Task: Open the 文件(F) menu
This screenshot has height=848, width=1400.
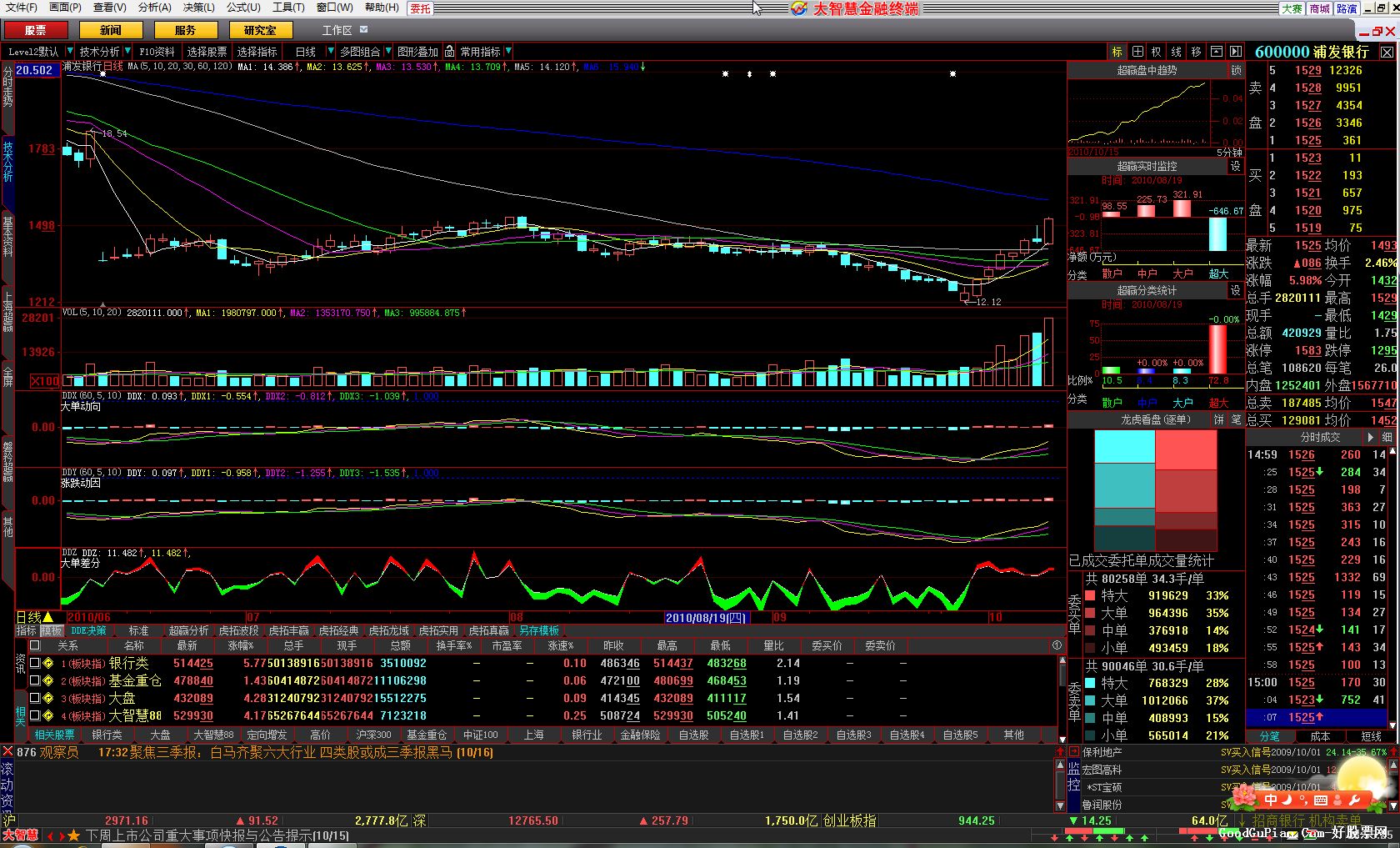Action: coord(22,8)
